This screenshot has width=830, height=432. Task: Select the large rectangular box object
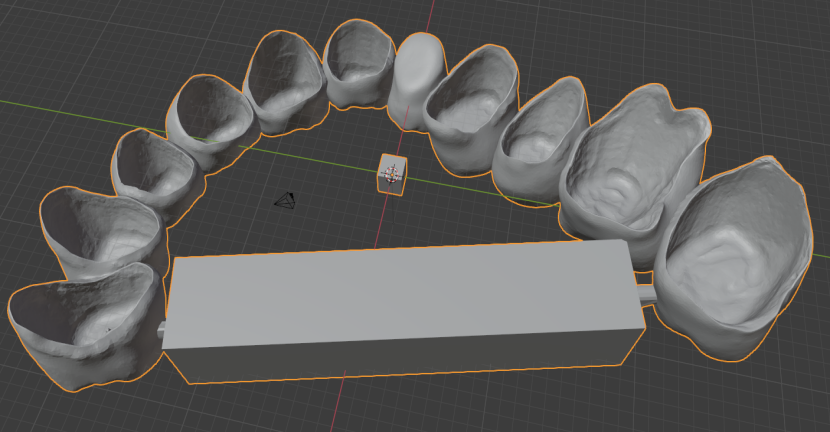coord(402,310)
